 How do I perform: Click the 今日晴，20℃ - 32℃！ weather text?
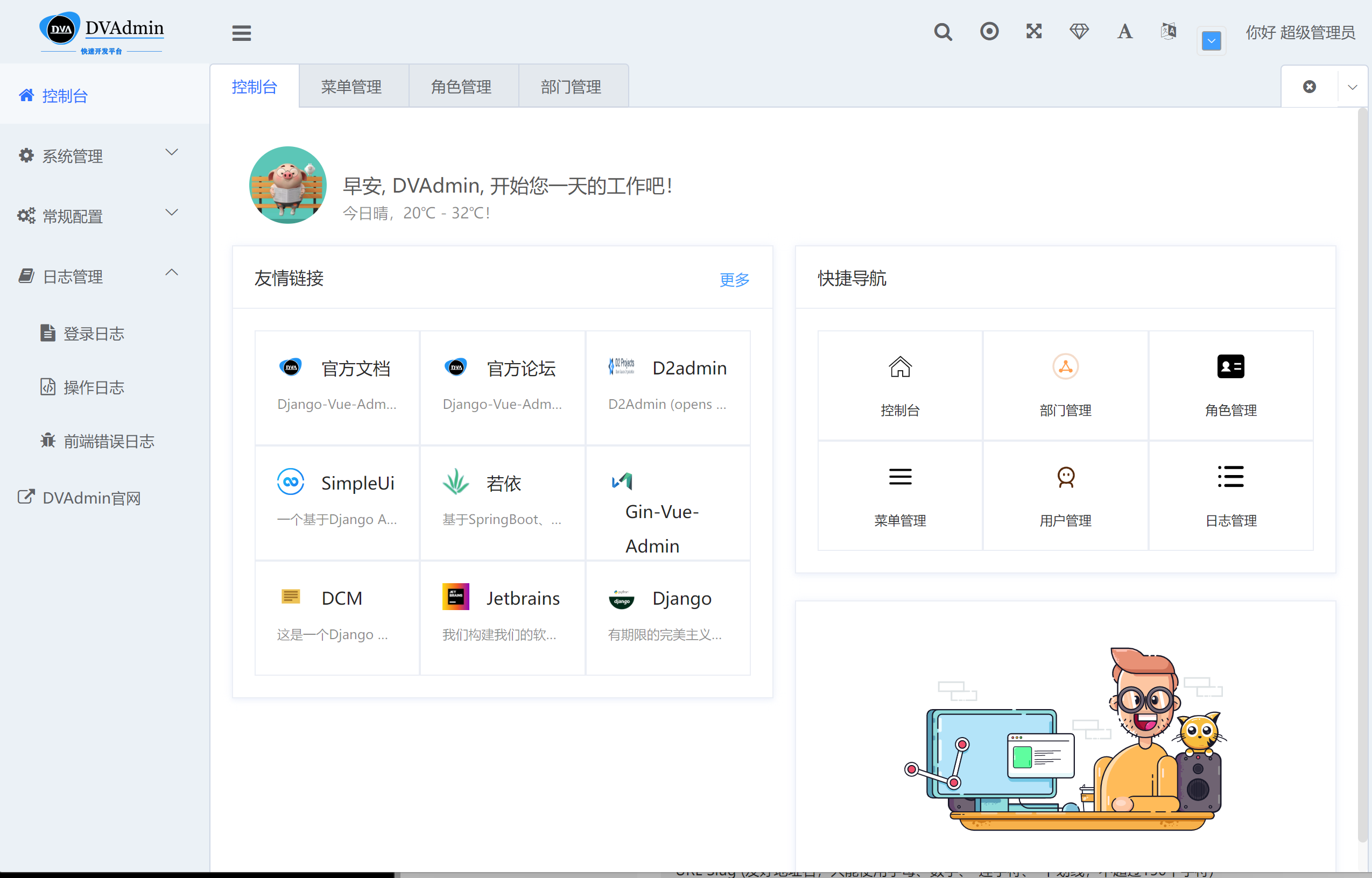coord(416,213)
